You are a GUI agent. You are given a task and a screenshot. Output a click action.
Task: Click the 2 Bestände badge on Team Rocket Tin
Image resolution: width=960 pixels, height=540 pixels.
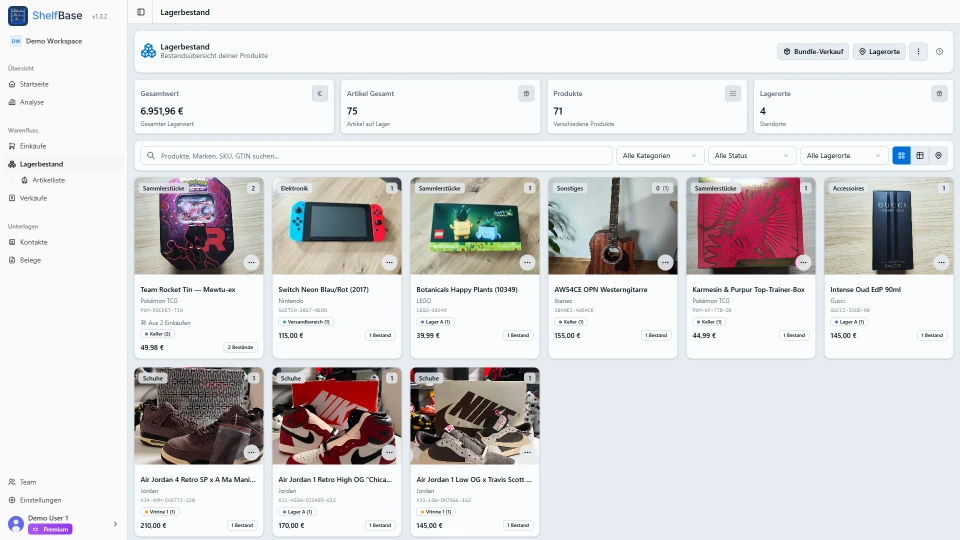click(x=240, y=347)
